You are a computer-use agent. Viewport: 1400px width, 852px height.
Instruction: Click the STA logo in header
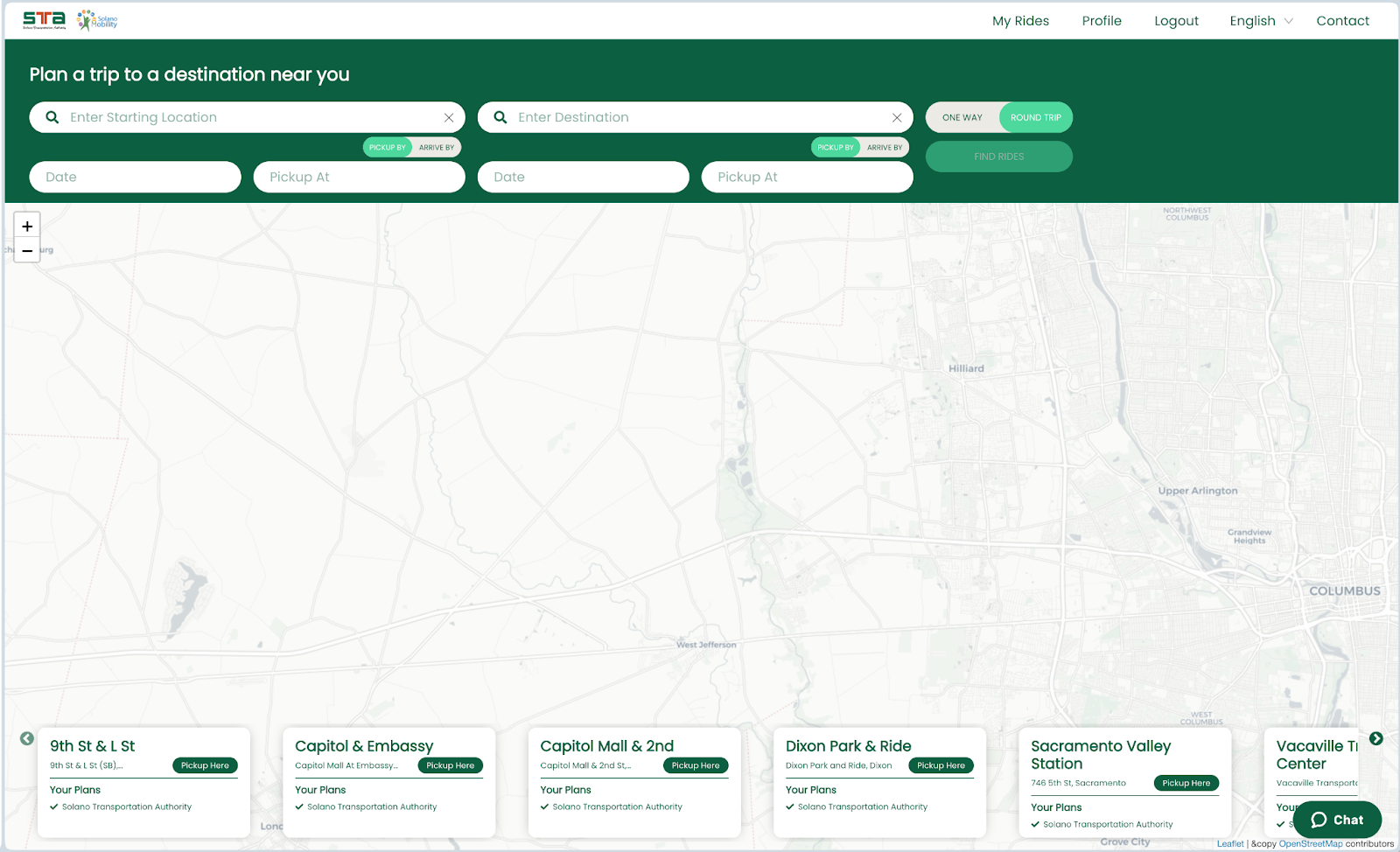(x=44, y=19)
